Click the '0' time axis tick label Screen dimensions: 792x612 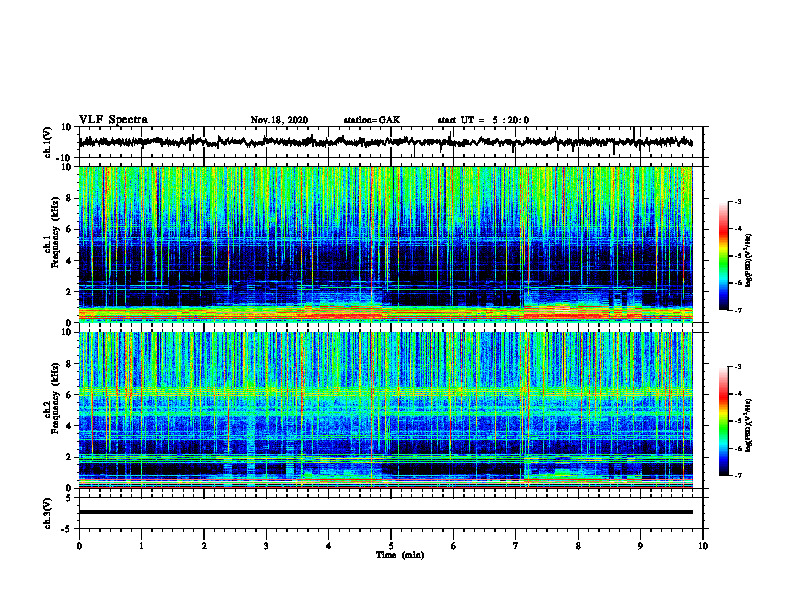79,546
